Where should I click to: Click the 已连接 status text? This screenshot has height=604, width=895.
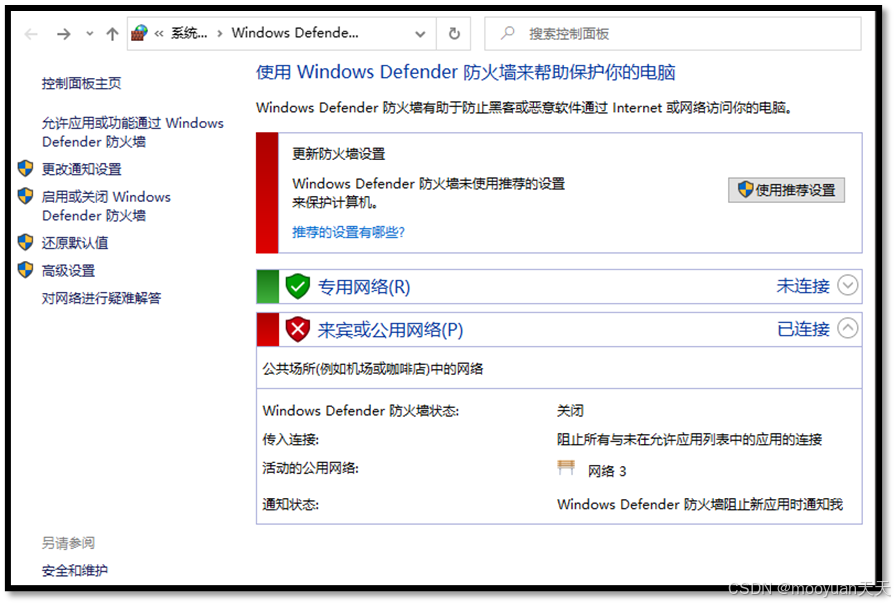[803, 329]
